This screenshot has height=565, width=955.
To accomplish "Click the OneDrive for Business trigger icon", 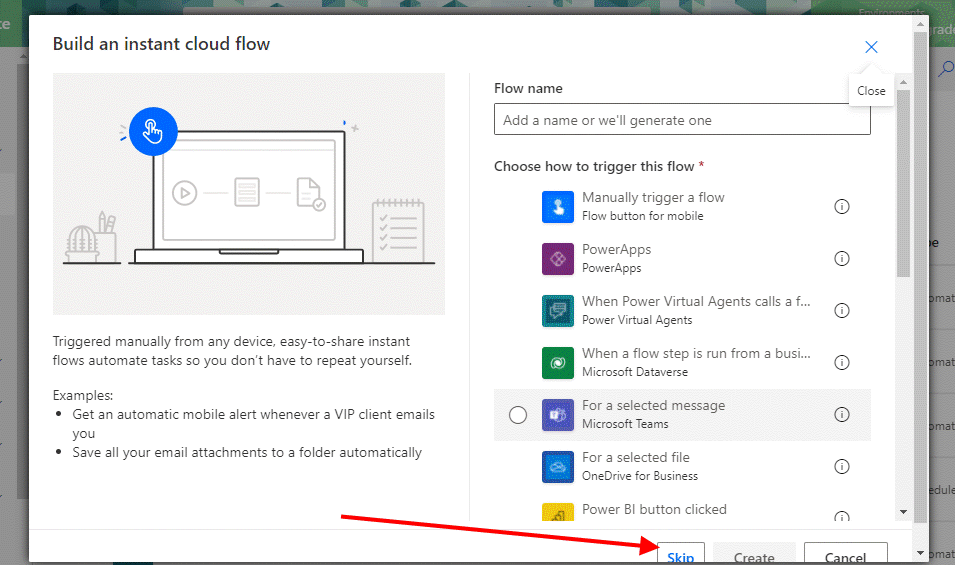I will coord(557,466).
